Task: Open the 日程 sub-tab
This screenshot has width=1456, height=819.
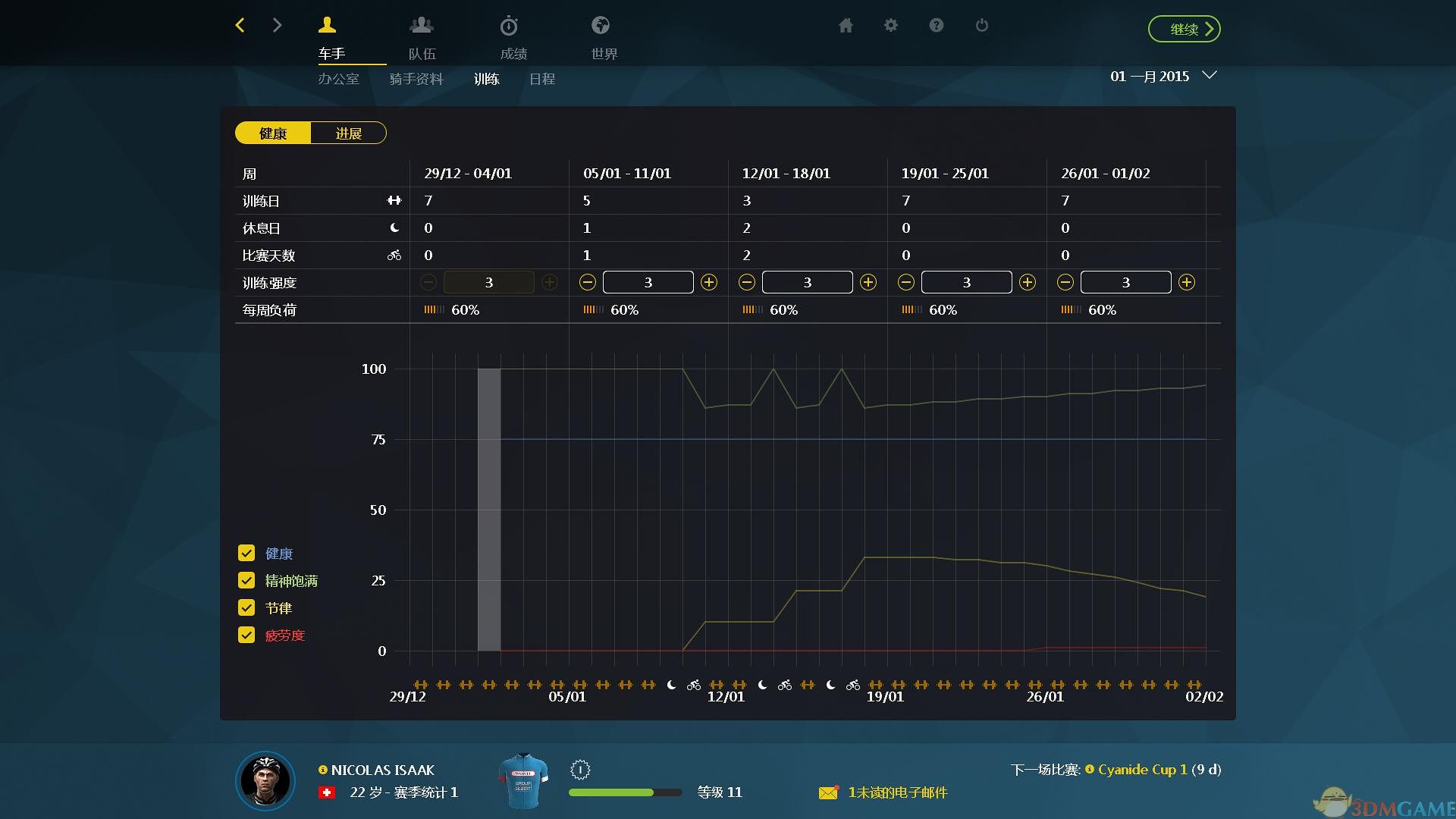Action: [x=541, y=79]
